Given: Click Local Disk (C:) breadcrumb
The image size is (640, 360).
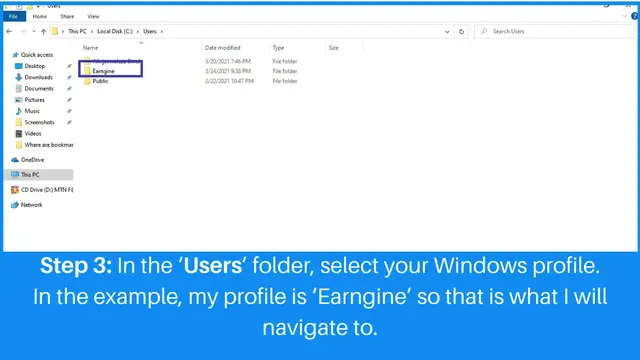Looking at the screenshot, I should tap(115, 31).
